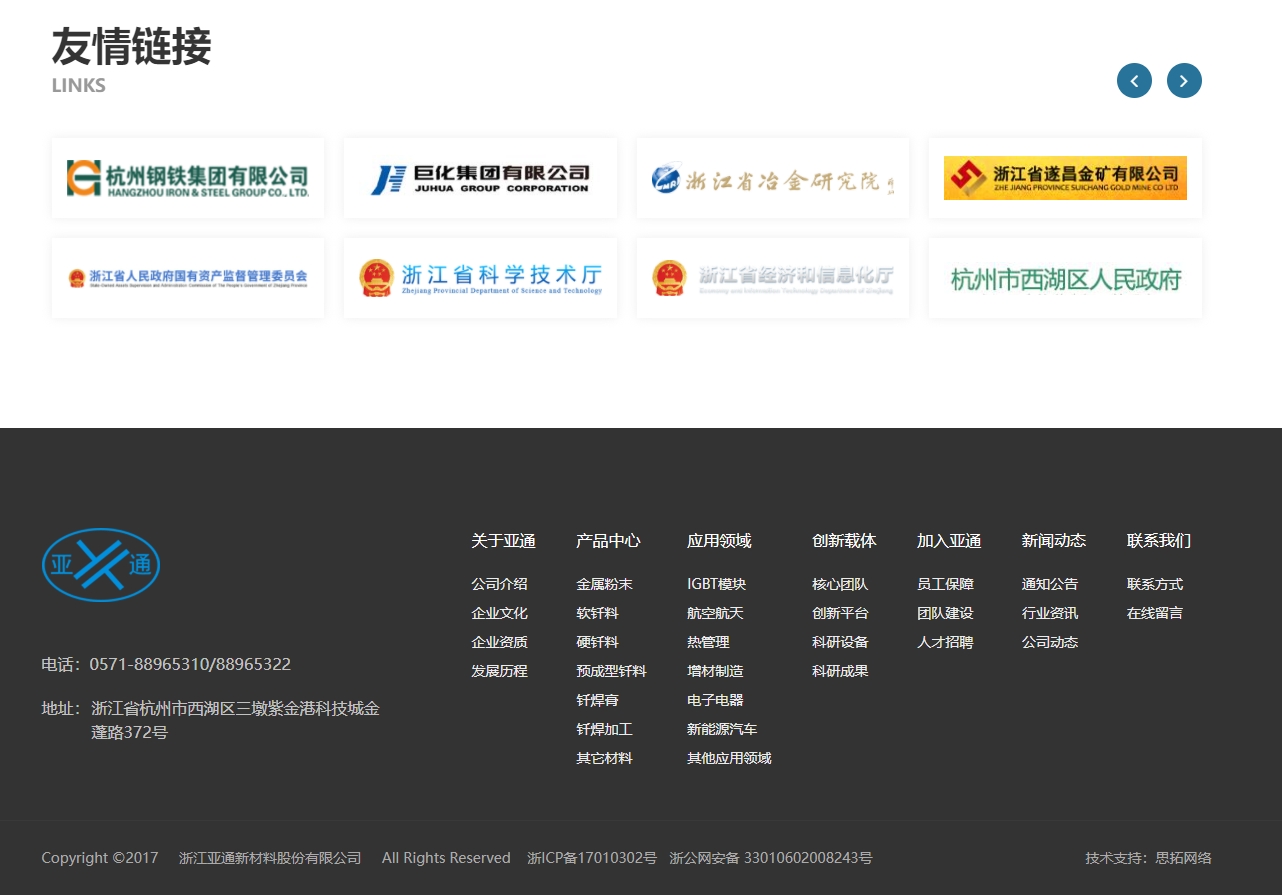Screen dimensions: 1282x895
Task: Open 浙江省冶金研究院 logo link
Action: tap(773, 178)
